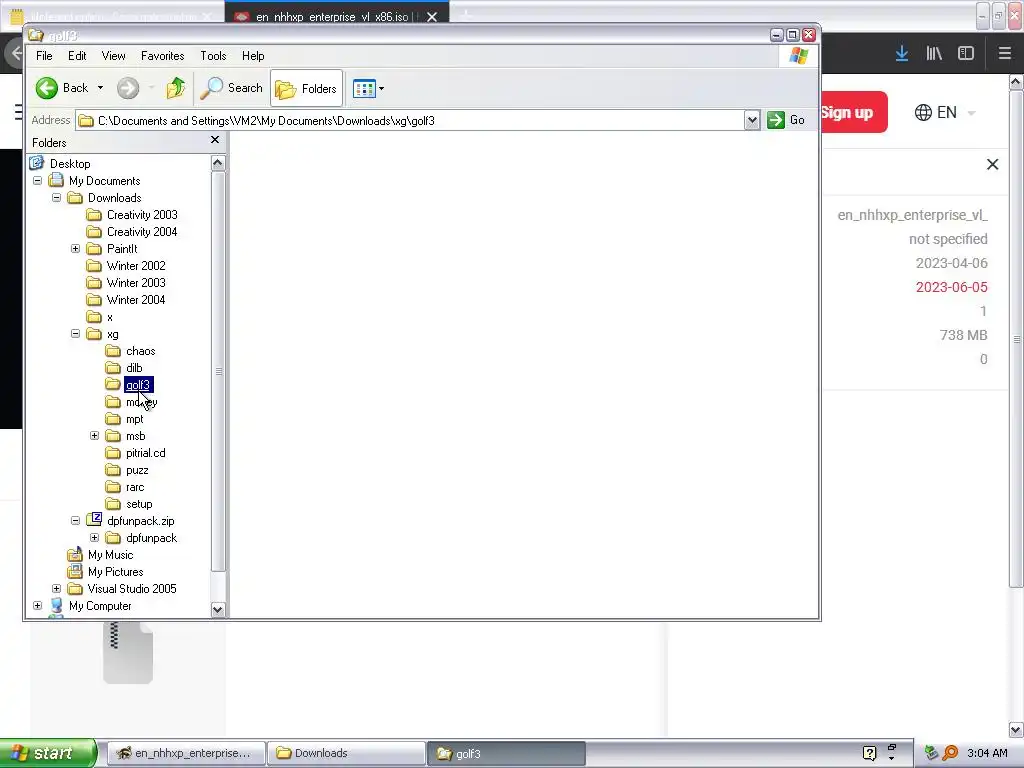The image size is (1024, 768).
Task: Collapse the xg folder node
Action: coord(76,334)
